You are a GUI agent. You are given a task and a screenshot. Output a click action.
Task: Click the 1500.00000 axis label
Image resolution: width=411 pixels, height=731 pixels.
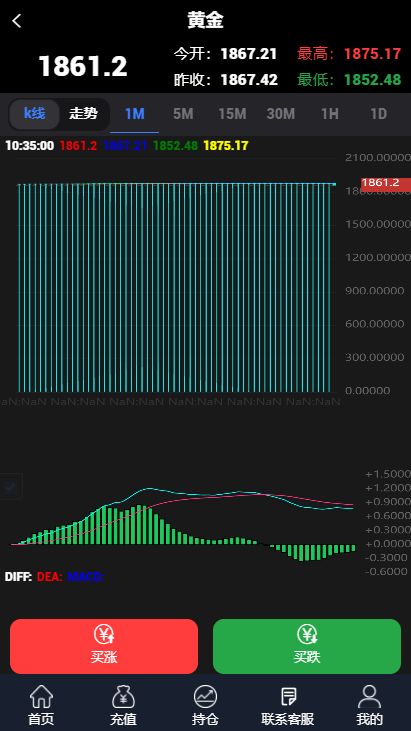coord(378,224)
